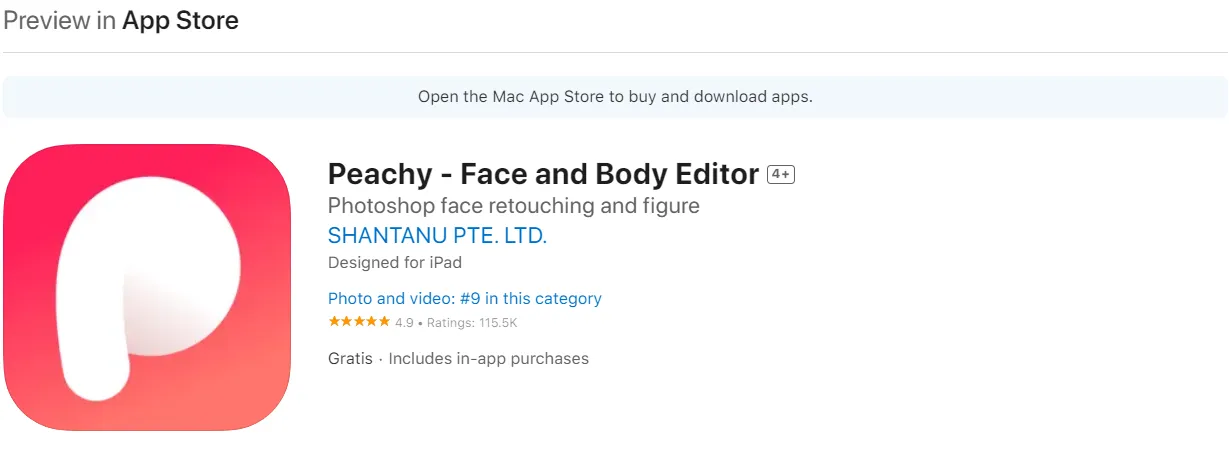Click the Designed for iPad label
The height and width of the screenshot is (454, 1229).
(394, 263)
